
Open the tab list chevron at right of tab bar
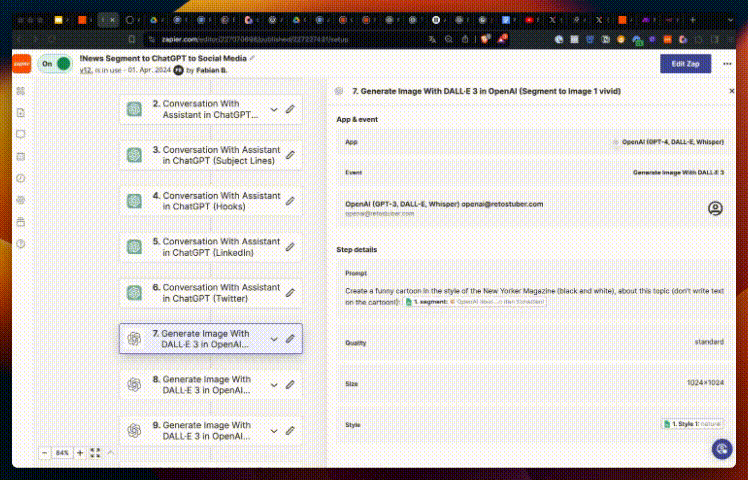[x=730, y=20]
